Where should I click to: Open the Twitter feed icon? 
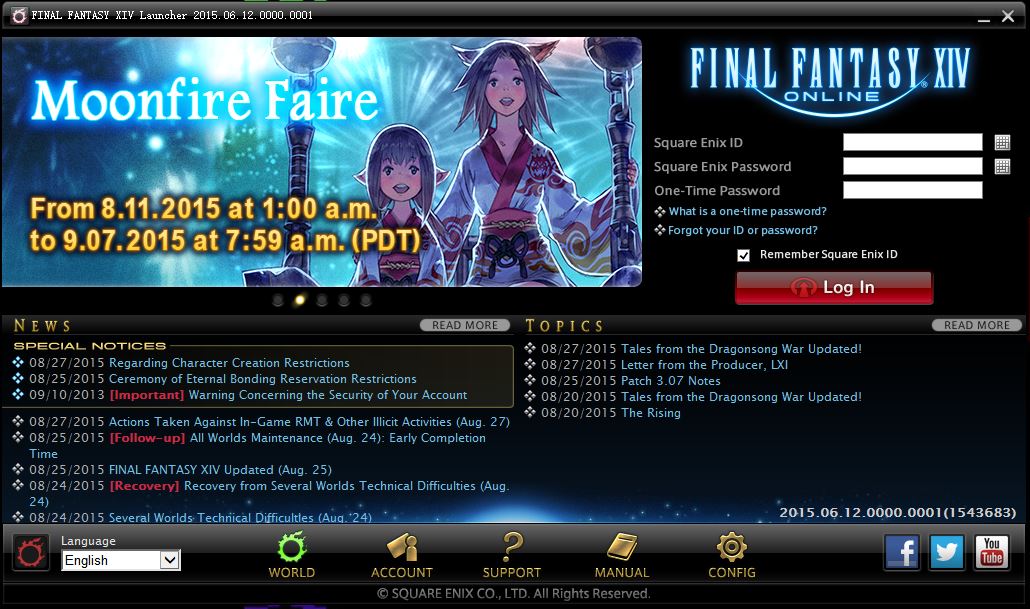coord(947,552)
